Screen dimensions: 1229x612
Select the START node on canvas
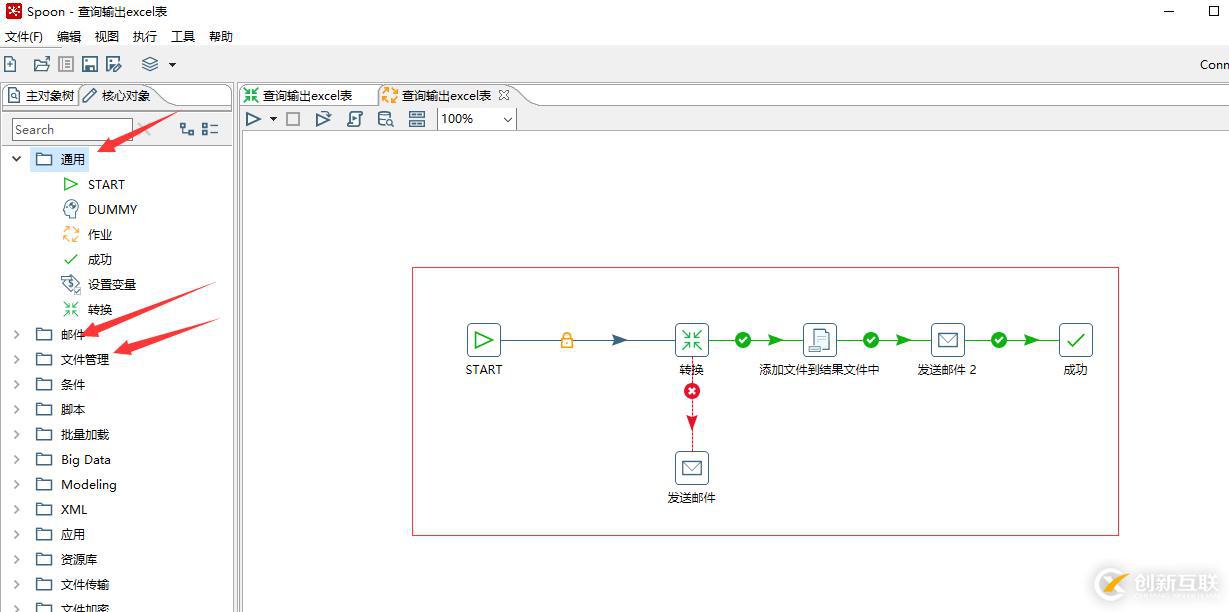coord(484,340)
